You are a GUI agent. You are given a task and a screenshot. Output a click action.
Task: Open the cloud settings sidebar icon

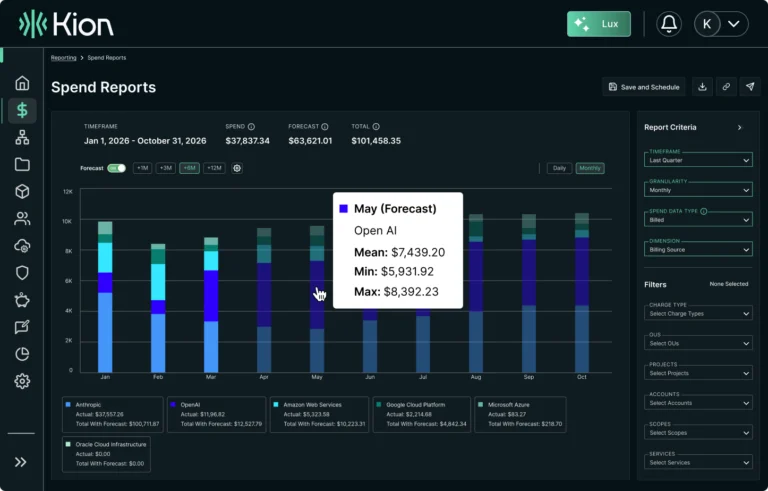22,246
